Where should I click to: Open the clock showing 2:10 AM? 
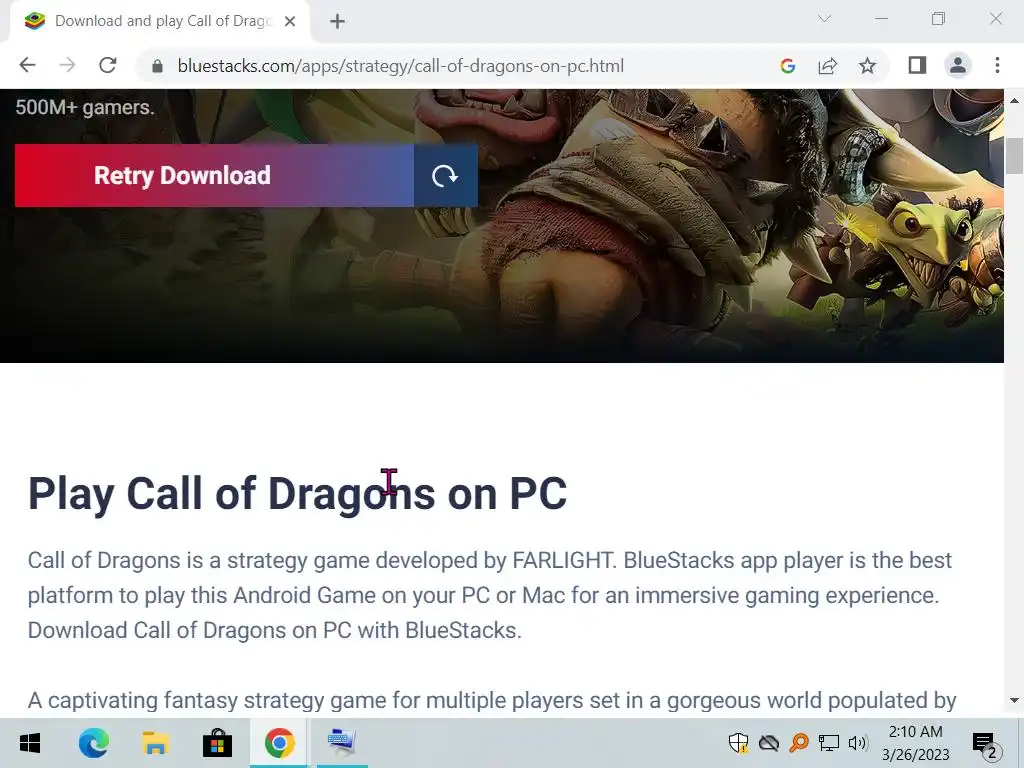click(916, 743)
